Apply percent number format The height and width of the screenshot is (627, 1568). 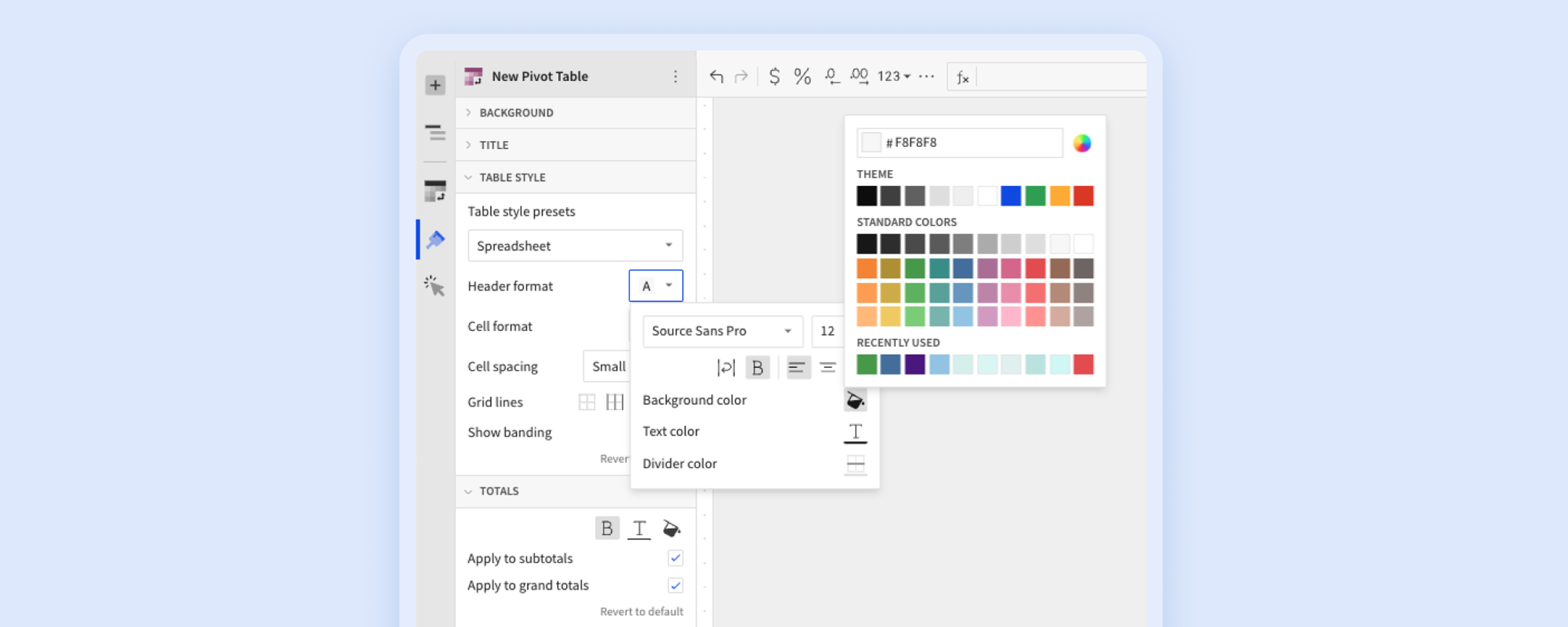(x=802, y=77)
